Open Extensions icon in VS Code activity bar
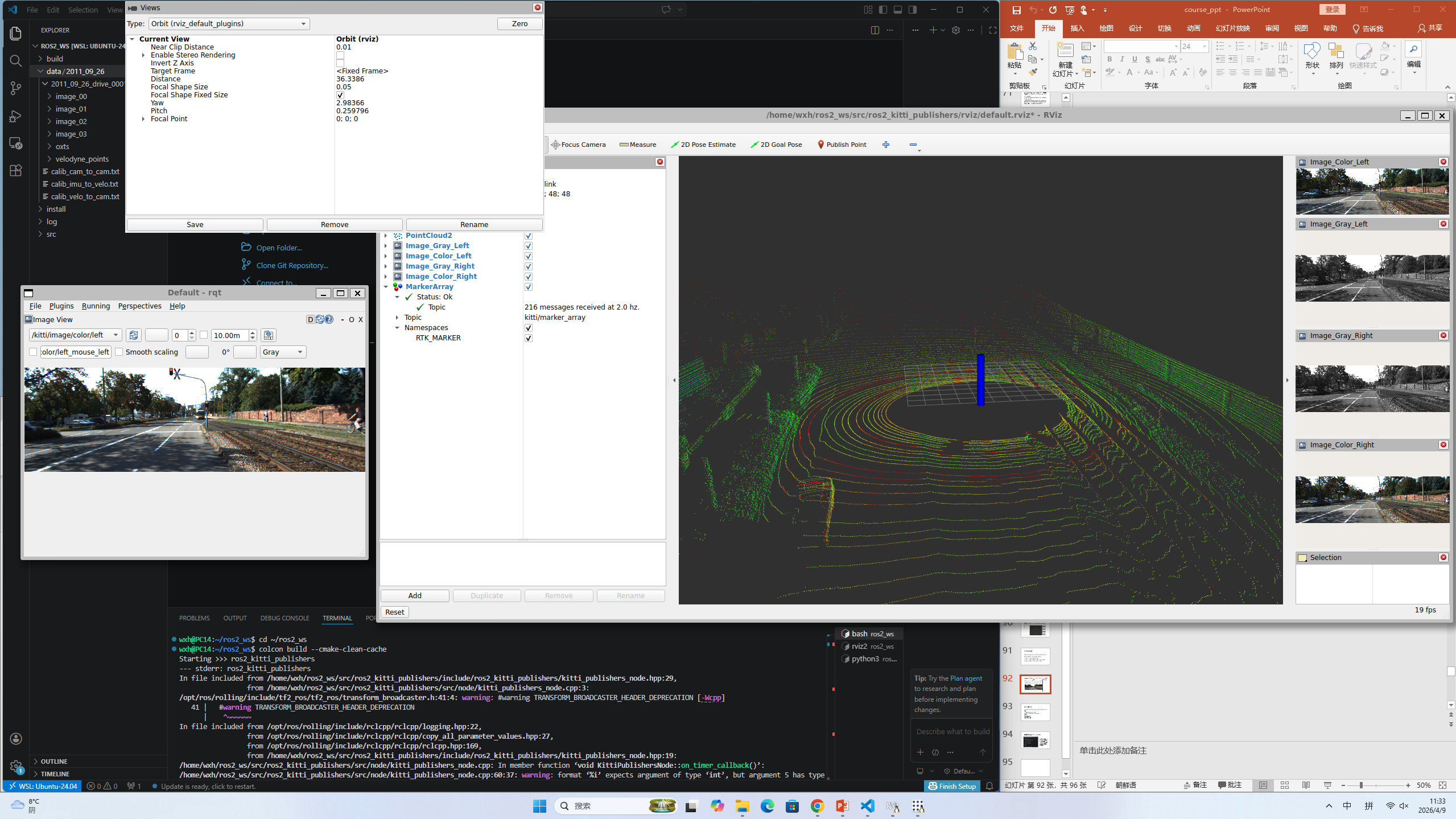Image resolution: width=1456 pixels, height=819 pixels. (16, 171)
